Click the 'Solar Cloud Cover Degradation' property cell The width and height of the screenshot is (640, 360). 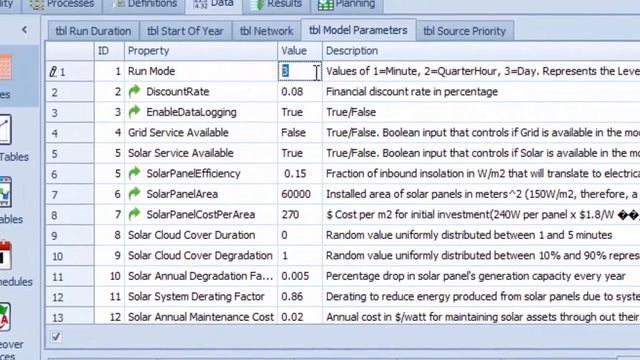(201, 256)
